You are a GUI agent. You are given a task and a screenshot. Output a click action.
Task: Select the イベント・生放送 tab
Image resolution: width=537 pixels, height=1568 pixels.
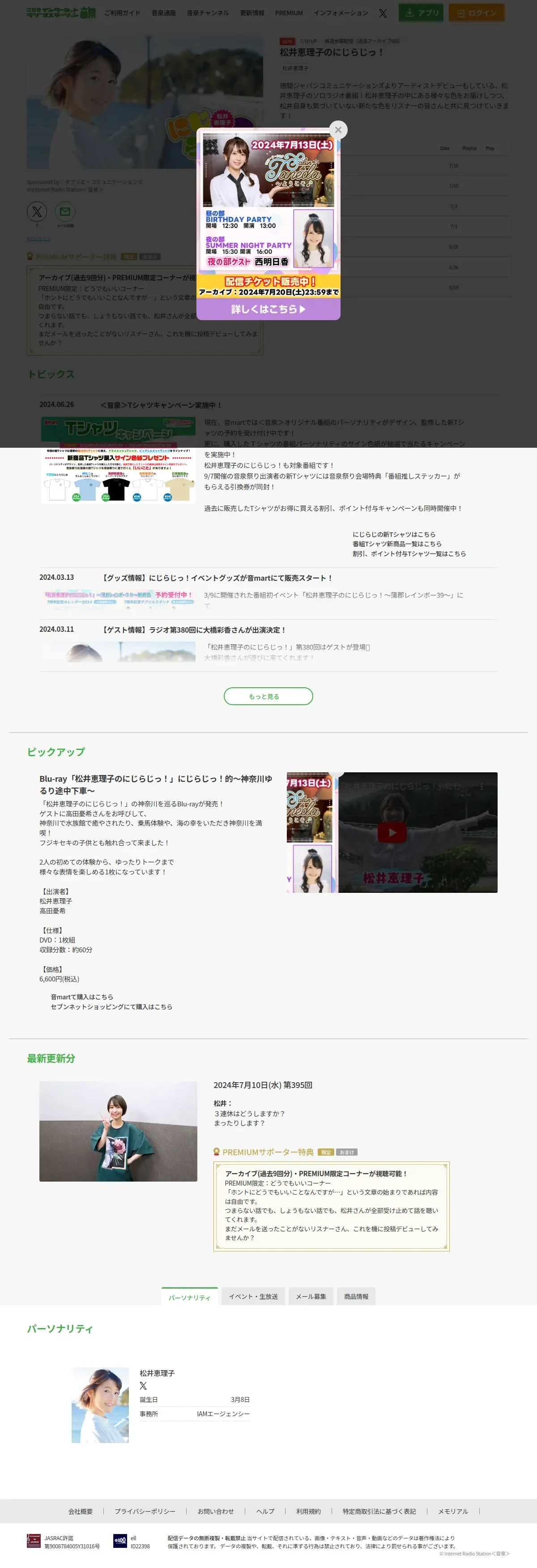253,1297
